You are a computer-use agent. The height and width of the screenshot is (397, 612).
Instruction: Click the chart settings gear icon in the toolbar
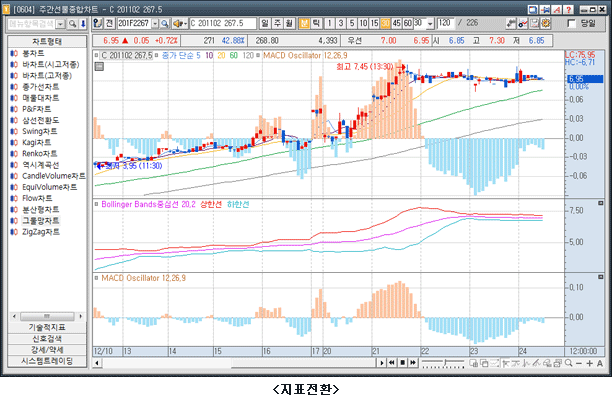546,23
